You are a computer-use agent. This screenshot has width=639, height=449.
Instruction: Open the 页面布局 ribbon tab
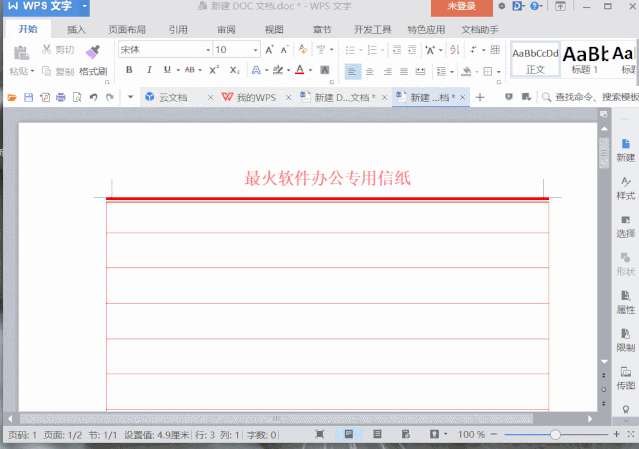tap(127, 29)
